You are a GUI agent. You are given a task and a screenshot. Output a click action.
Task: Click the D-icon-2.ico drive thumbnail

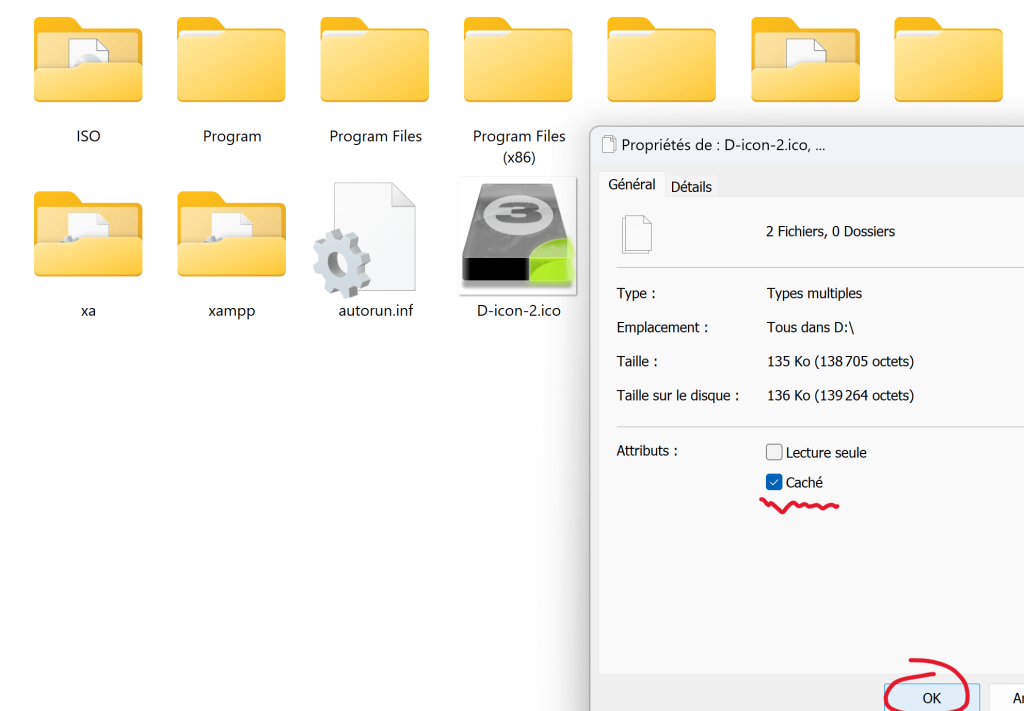tap(518, 236)
